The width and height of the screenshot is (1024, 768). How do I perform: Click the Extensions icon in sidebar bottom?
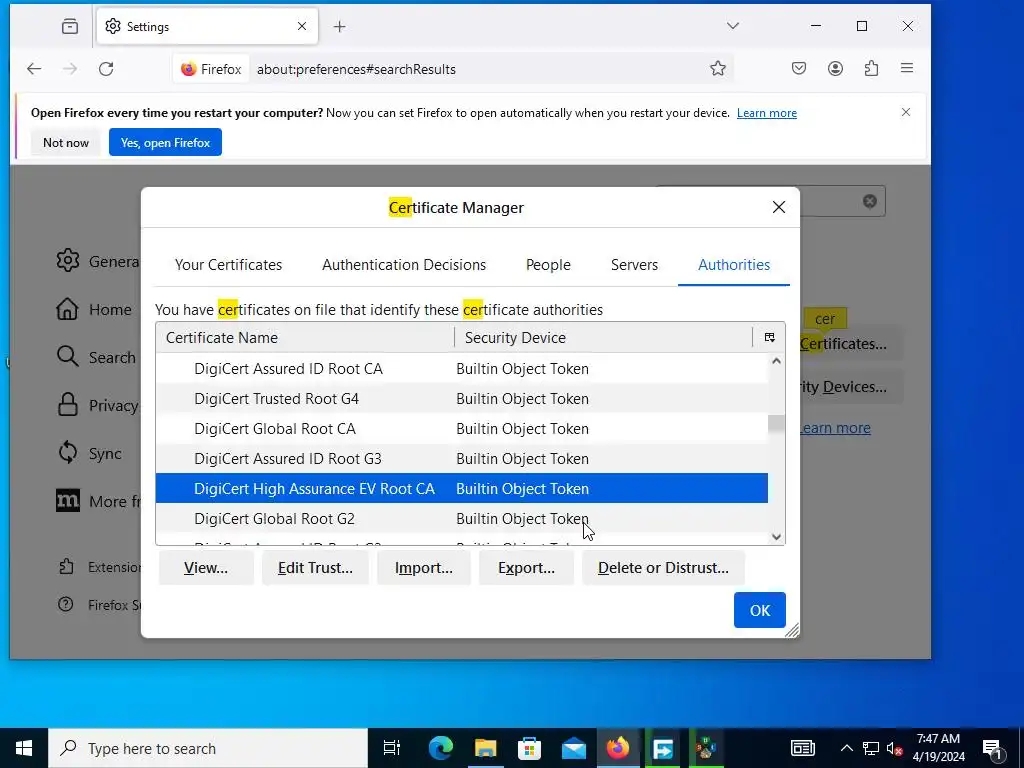(66, 566)
